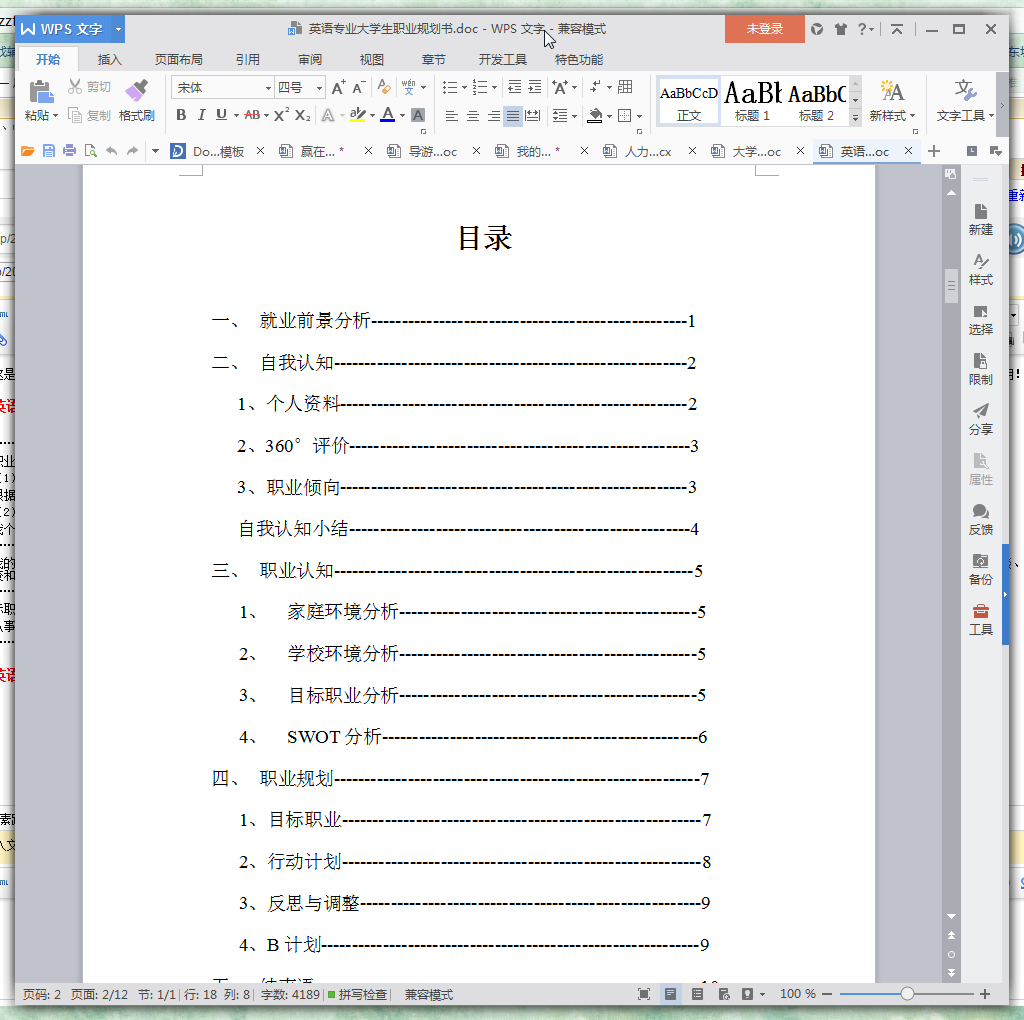Image resolution: width=1024 pixels, height=1020 pixels.
Task: Apply the 标题 1 heading style
Action: pos(752,101)
